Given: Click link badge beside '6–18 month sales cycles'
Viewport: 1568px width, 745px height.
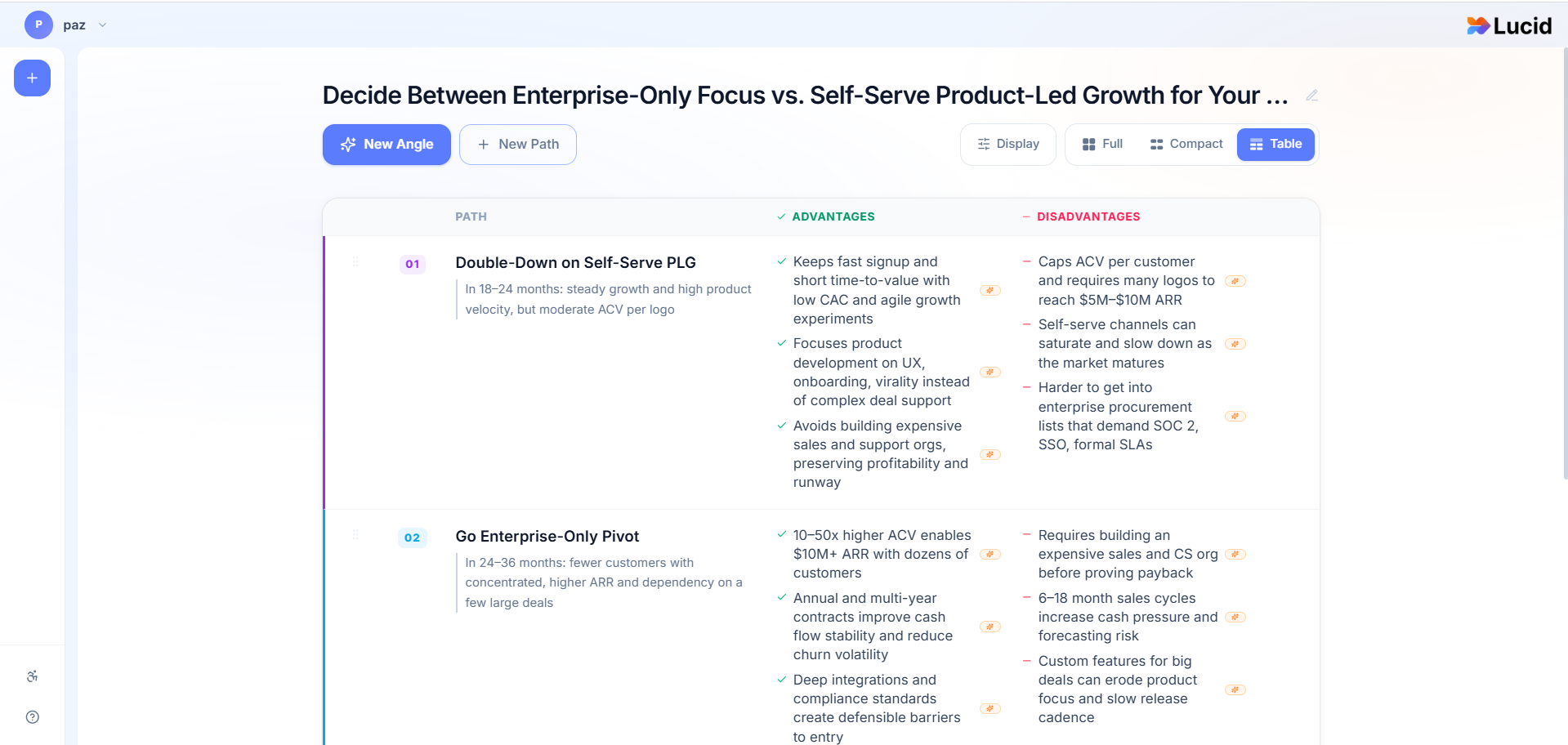Looking at the screenshot, I should point(1235,618).
